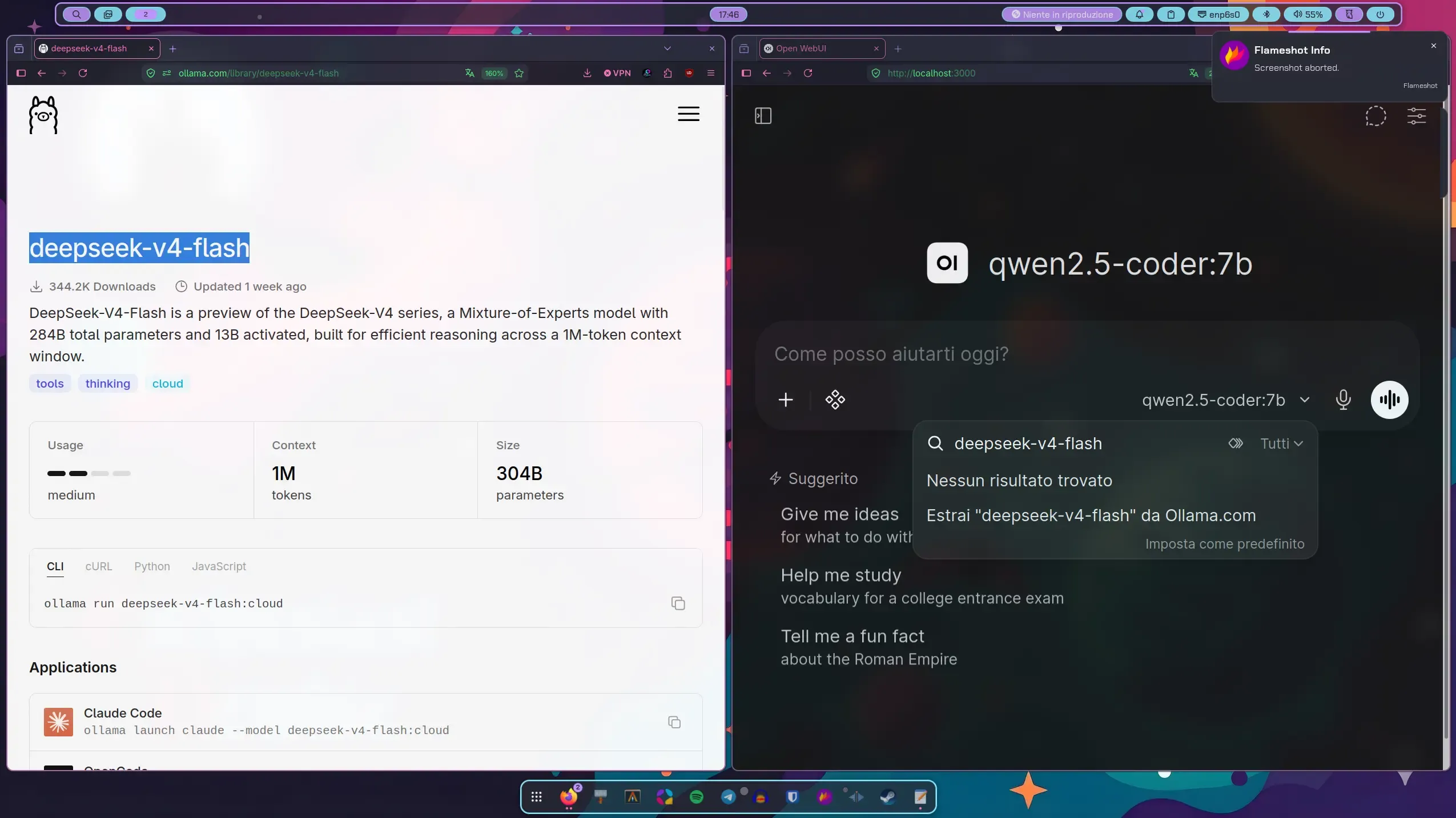Screen dimensions: 1456x818
Task: Open downloads in the ollama.com browser toolbar
Action: (x=587, y=73)
